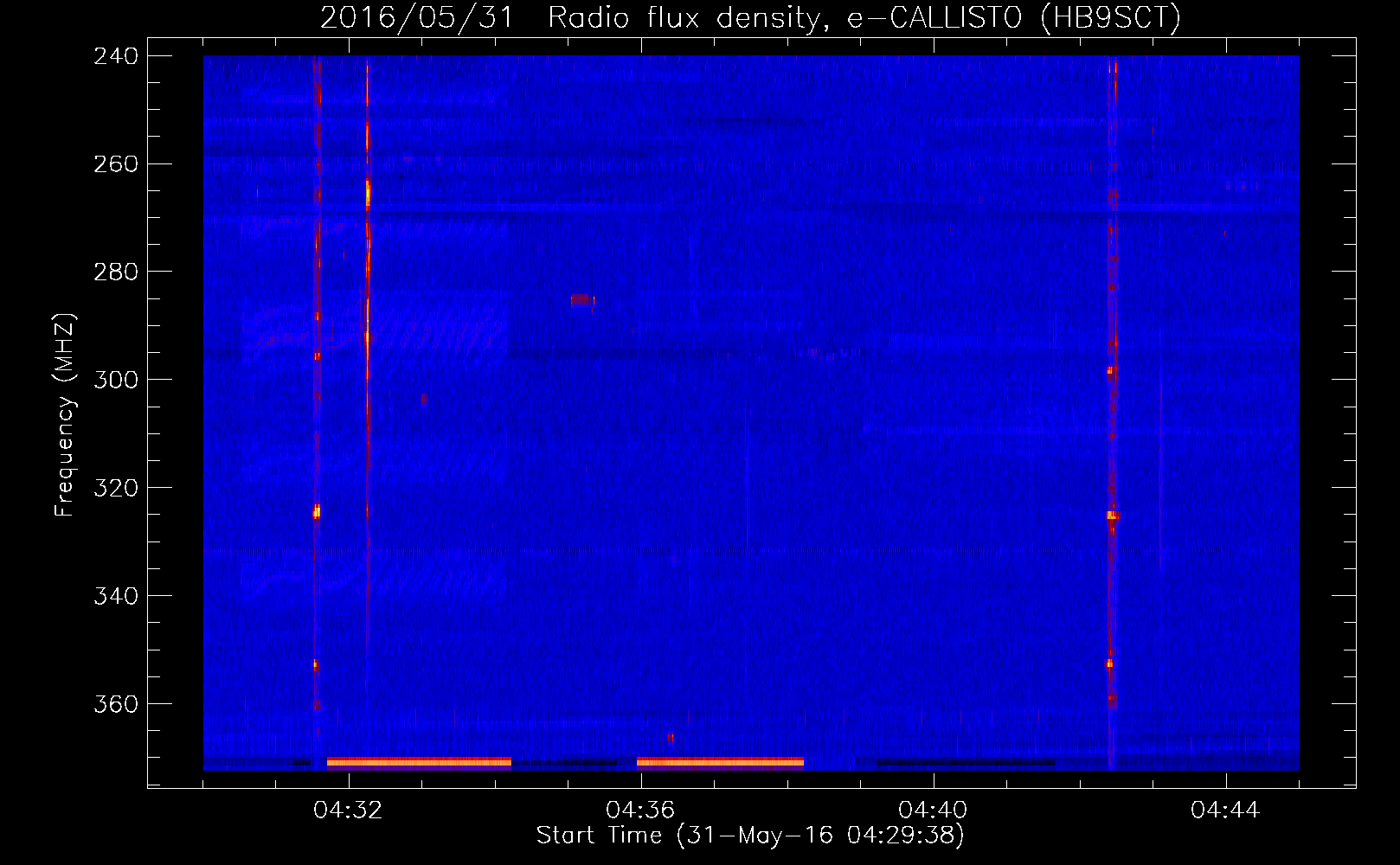Click the 280 frequency tick label

(x=116, y=272)
